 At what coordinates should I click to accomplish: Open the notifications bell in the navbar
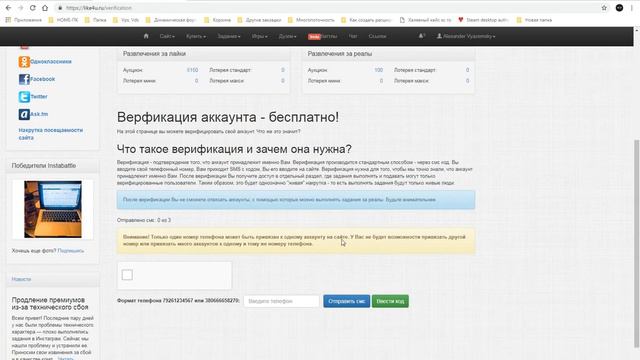pyautogui.click(x=422, y=36)
